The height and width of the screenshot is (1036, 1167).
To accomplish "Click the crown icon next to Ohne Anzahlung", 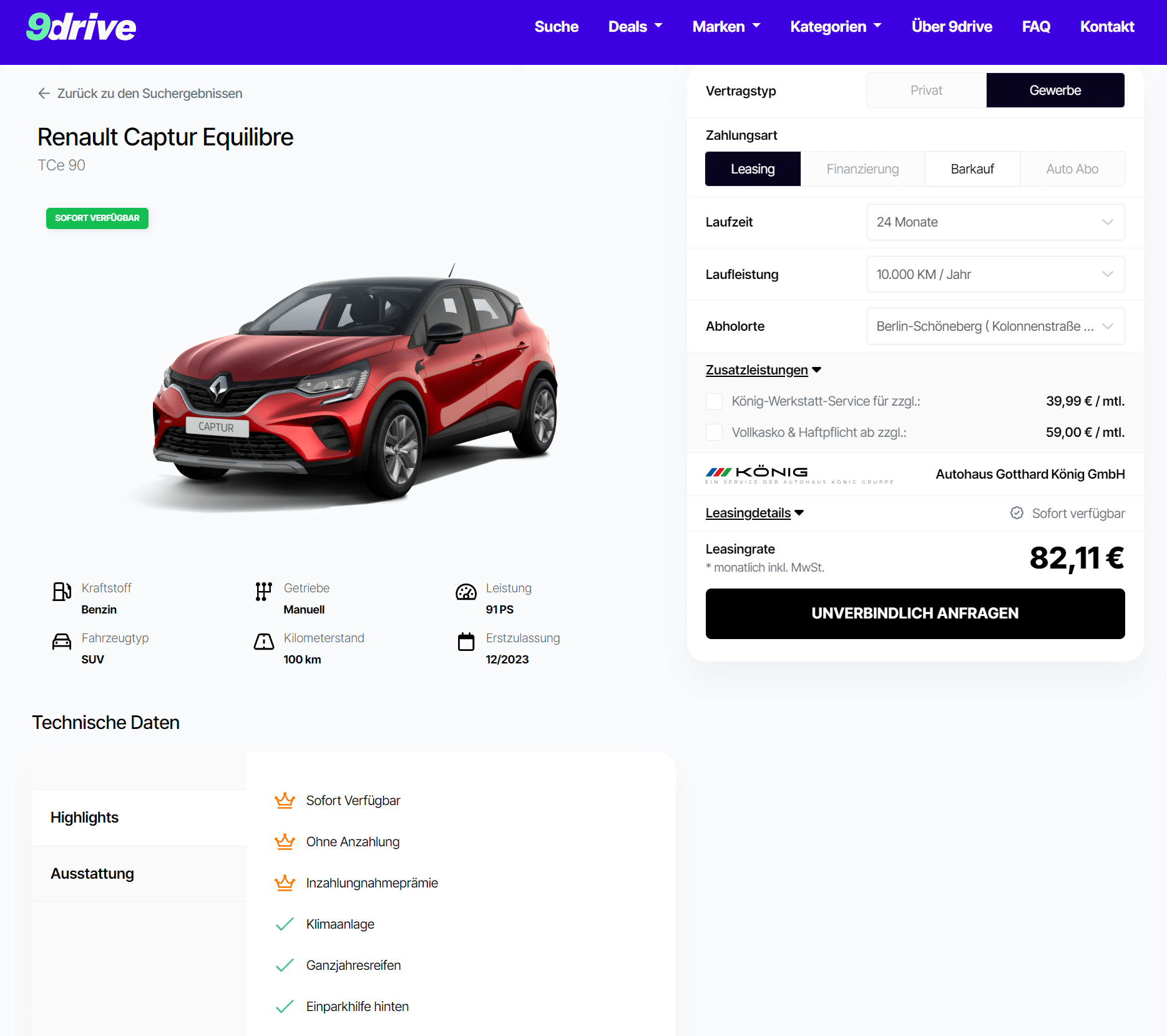I will [x=285, y=841].
